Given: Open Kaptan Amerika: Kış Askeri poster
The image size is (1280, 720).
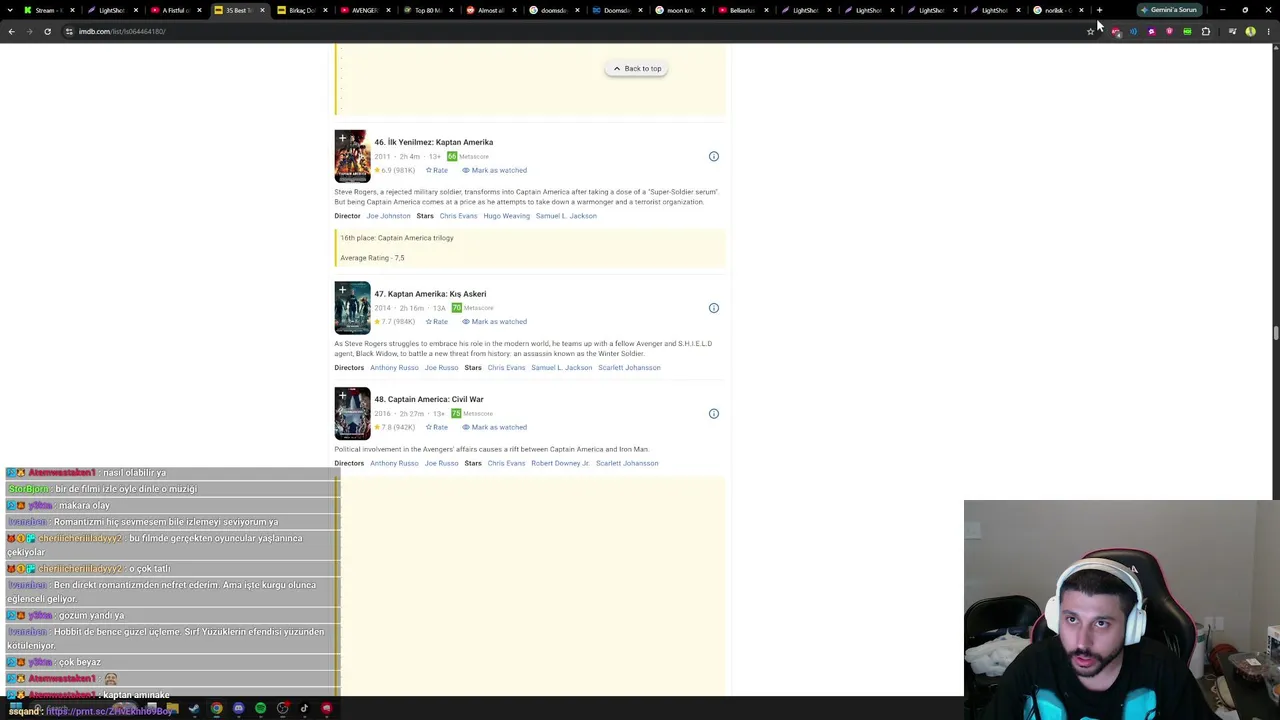Looking at the screenshot, I should pyautogui.click(x=352, y=308).
